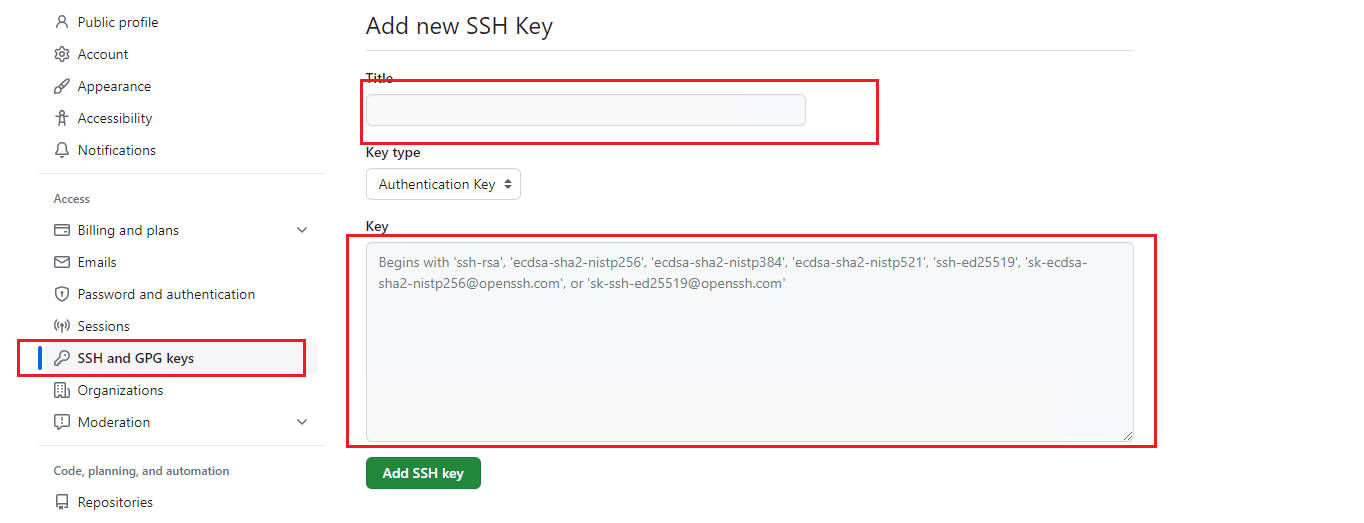Open the Moderation settings link
Image resolution: width=1364 pixels, height=523 pixels.
click(114, 422)
